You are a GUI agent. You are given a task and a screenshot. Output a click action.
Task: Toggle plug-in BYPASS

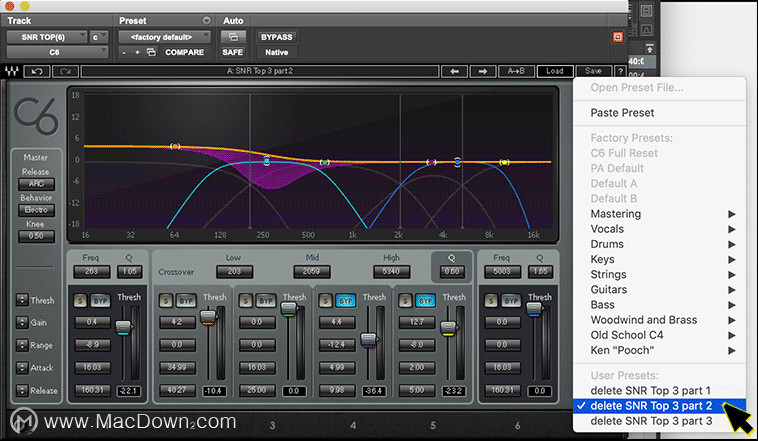click(277, 37)
